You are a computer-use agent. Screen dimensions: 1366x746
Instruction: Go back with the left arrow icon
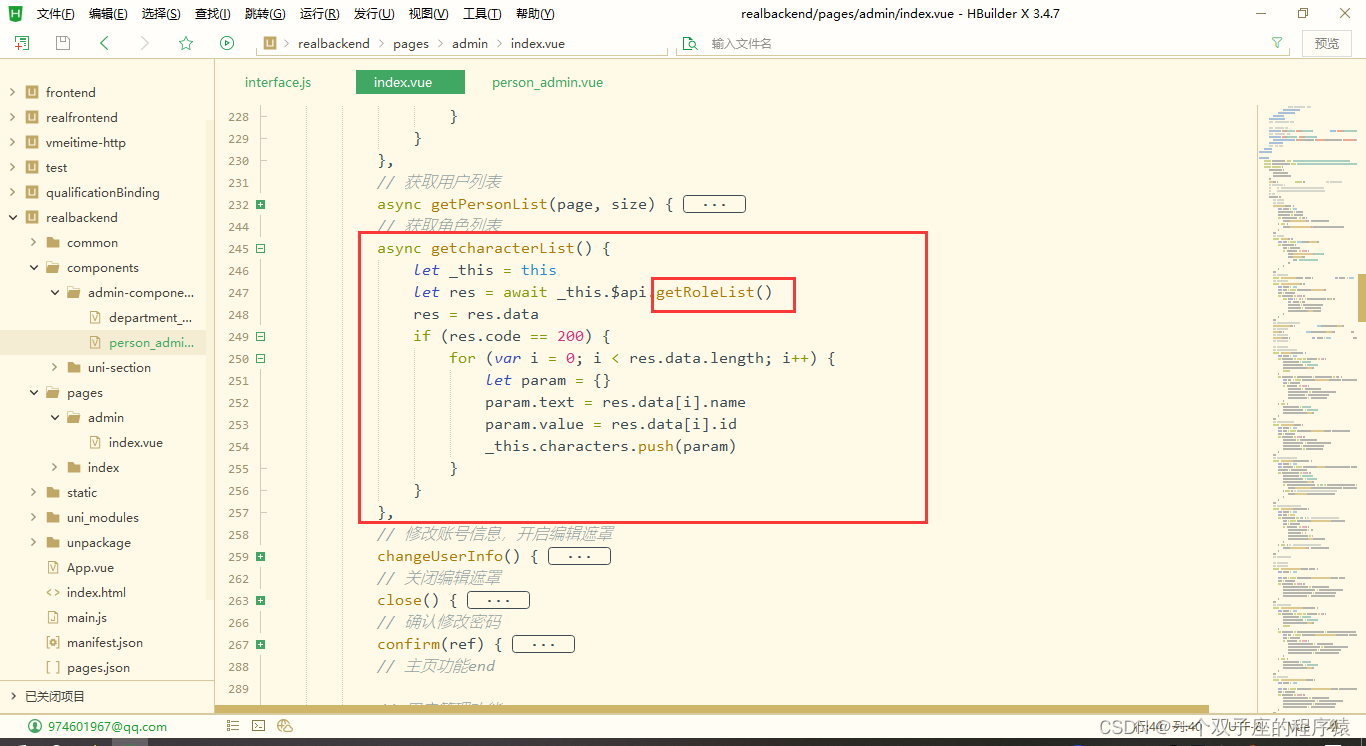(x=104, y=43)
